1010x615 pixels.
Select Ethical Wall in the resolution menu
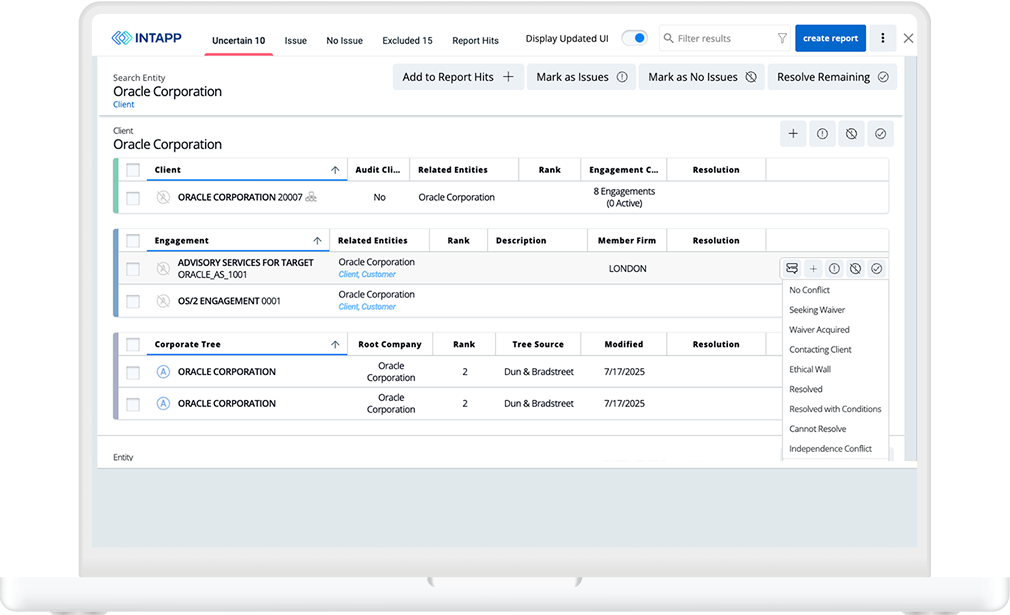pos(810,369)
